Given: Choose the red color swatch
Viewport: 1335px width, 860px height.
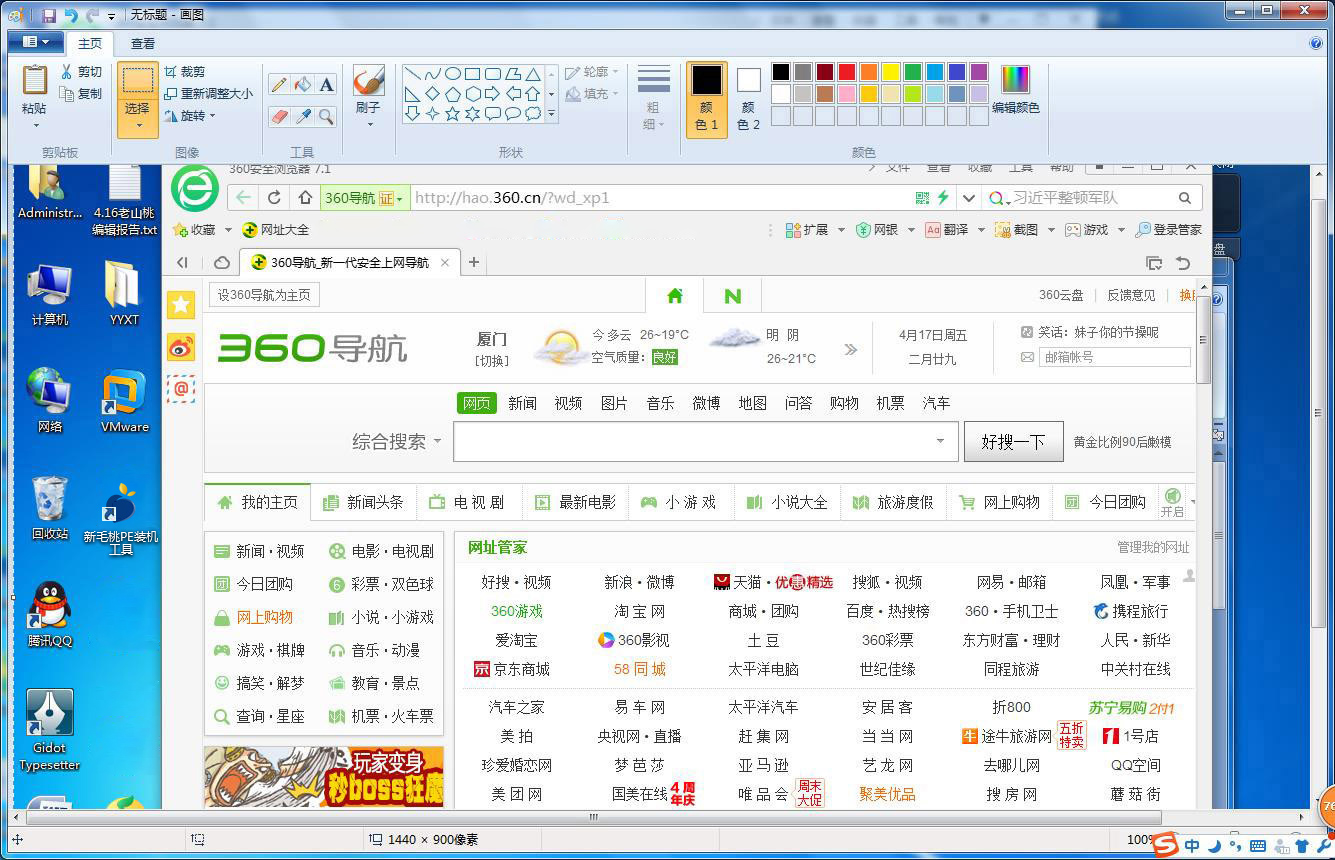Looking at the screenshot, I should click(x=847, y=72).
